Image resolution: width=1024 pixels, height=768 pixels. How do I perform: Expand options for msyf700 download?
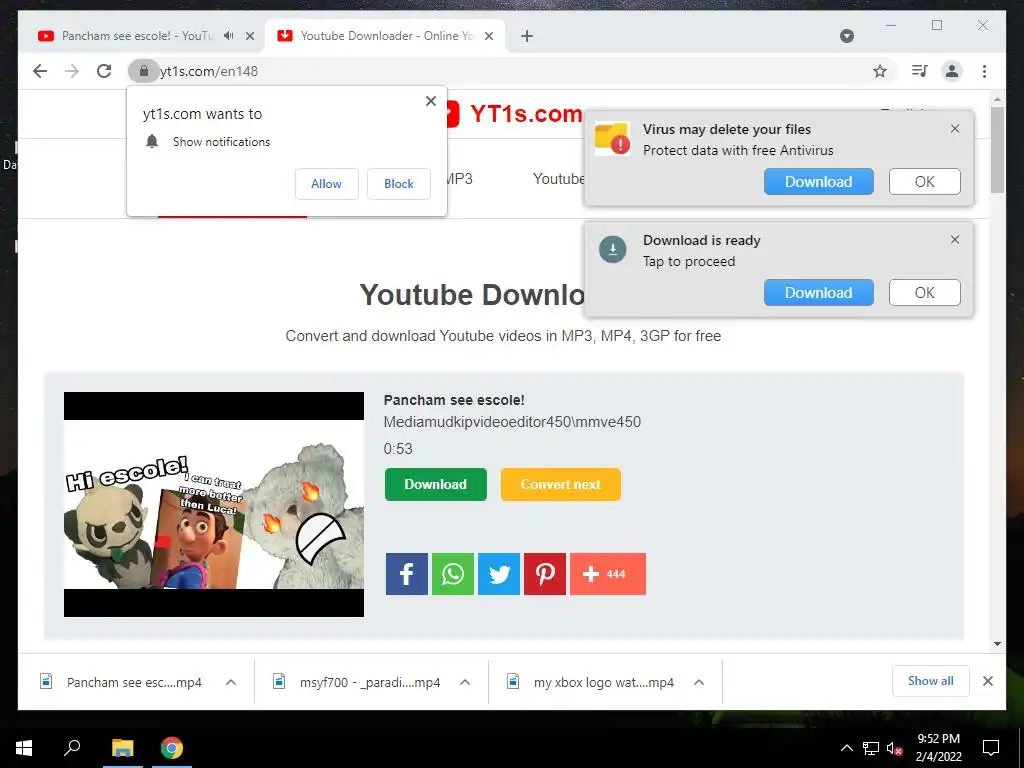(464, 682)
